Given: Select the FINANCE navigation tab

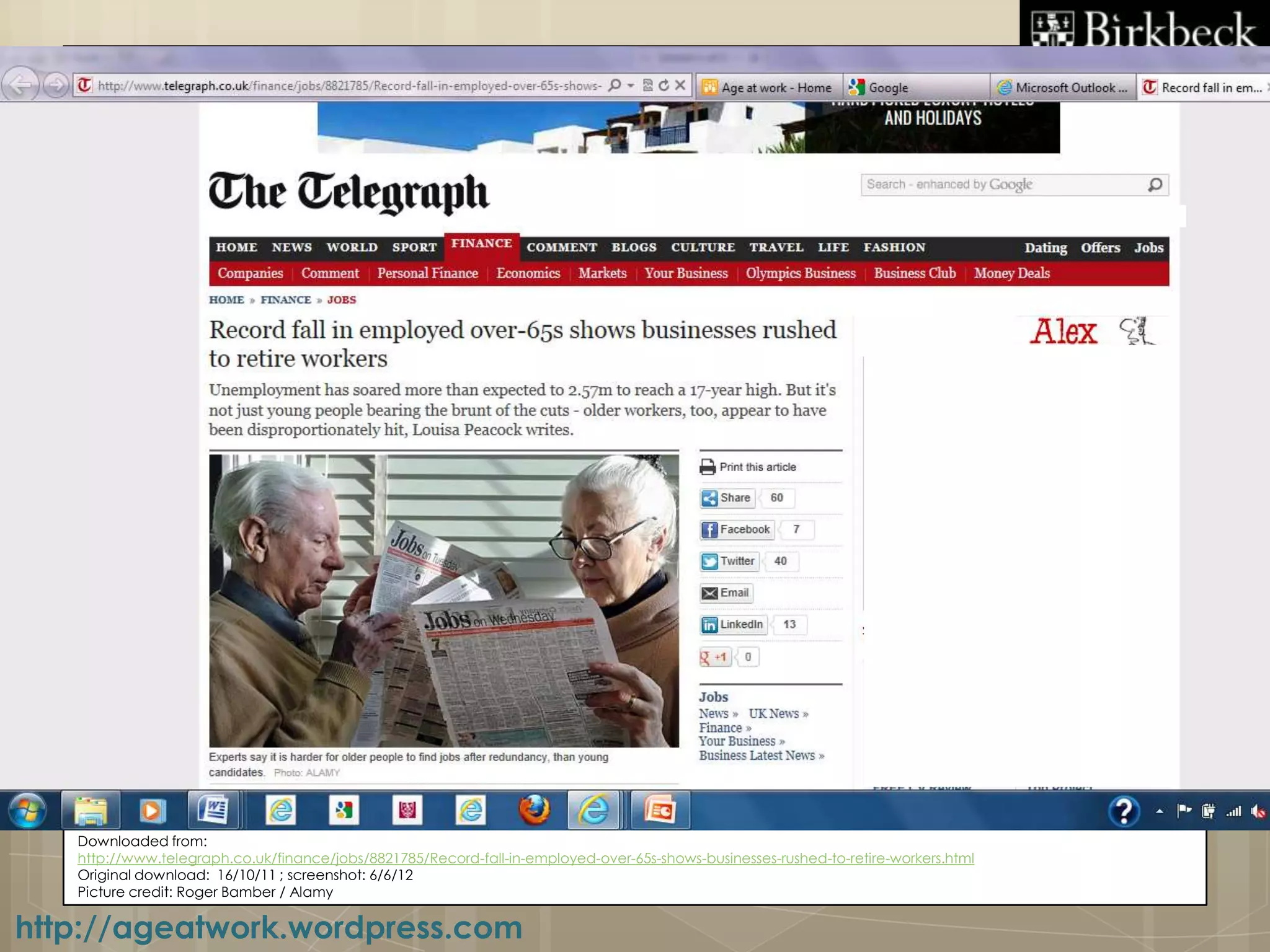Looking at the screenshot, I should (x=481, y=244).
